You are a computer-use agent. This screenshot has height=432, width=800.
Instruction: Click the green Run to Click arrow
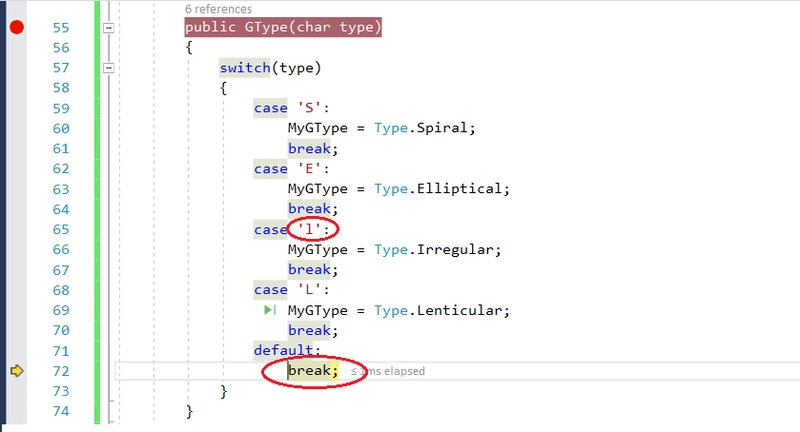coord(270,311)
